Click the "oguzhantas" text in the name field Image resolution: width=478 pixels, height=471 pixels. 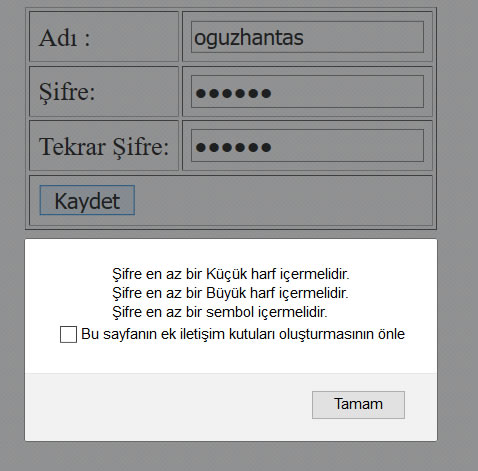pyautogui.click(x=249, y=37)
